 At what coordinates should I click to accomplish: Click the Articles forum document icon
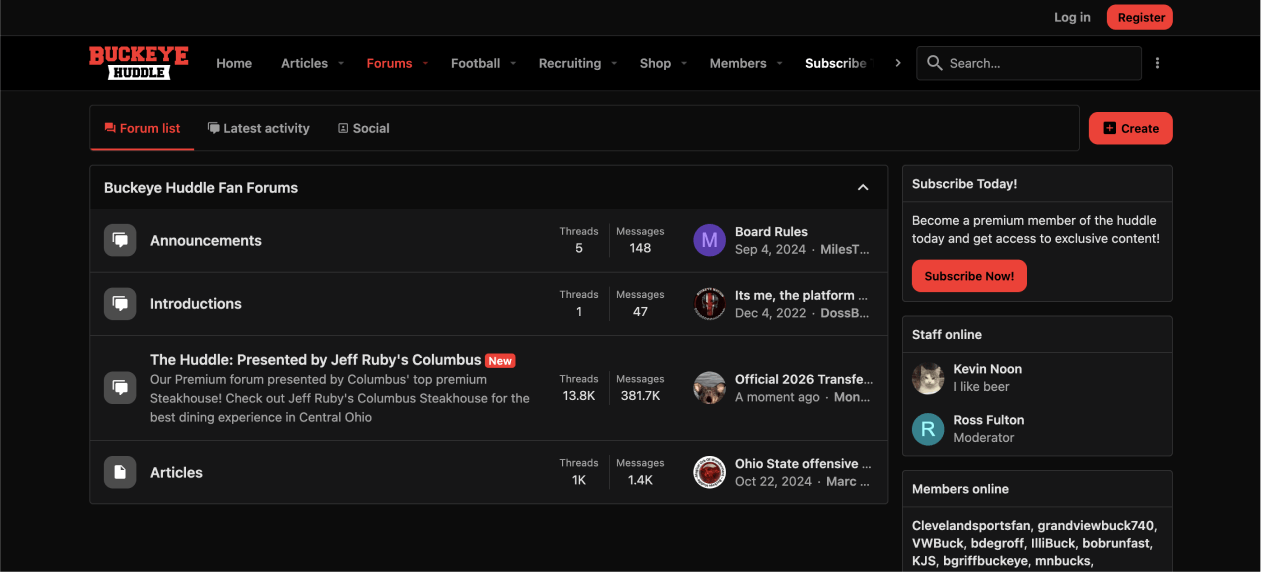[120, 472]
